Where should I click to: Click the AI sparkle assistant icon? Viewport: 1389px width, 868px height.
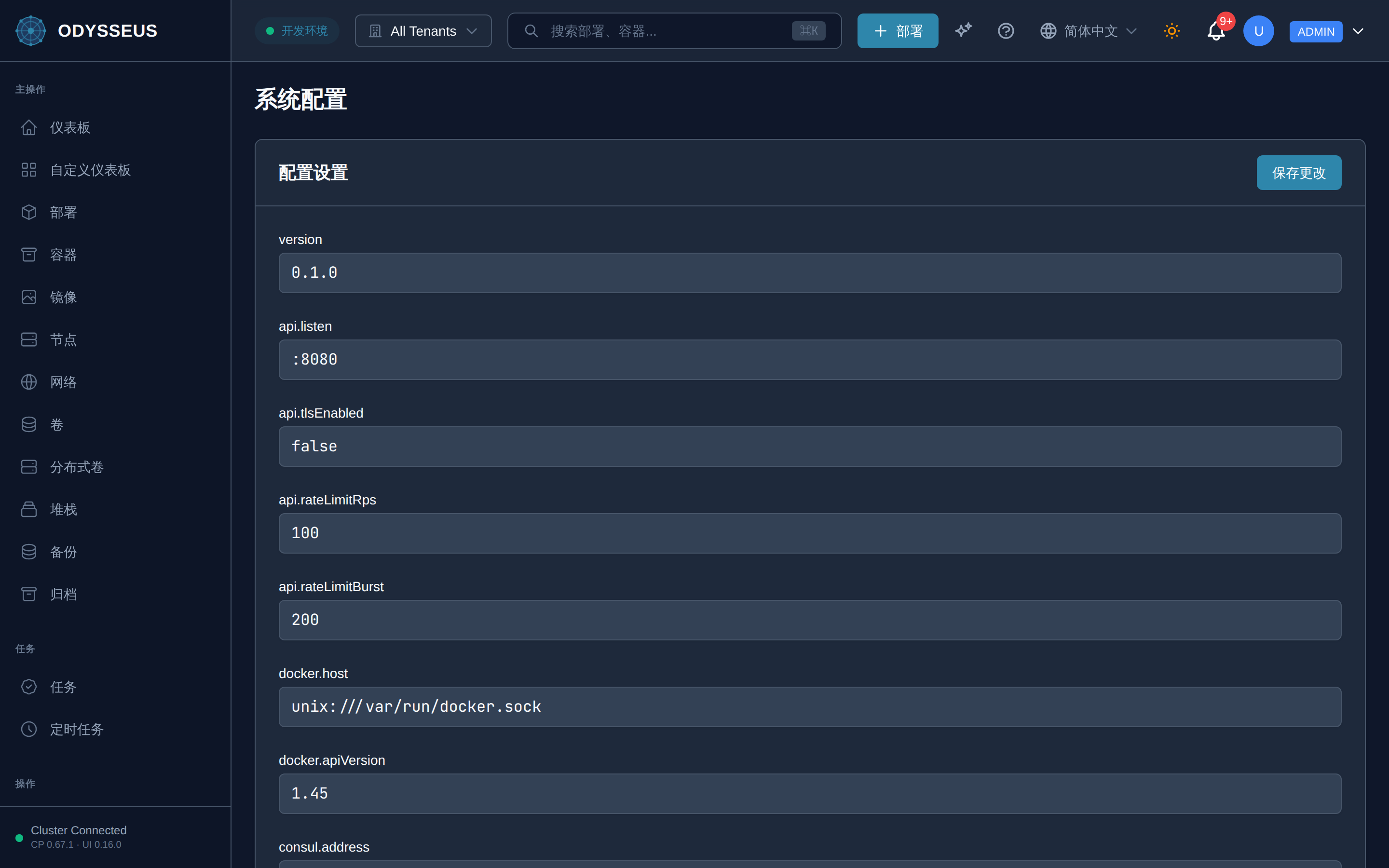[963, 30]
